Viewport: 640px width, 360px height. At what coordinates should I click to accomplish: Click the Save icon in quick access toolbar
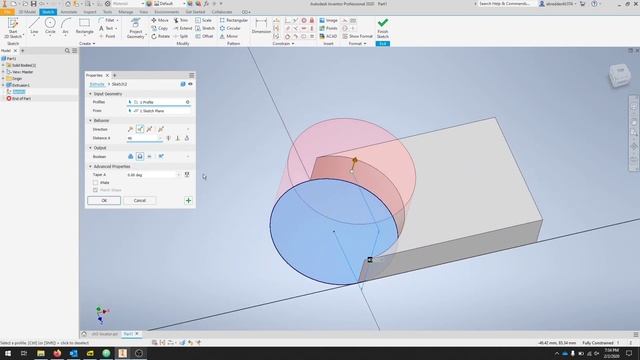click(33, 4)
